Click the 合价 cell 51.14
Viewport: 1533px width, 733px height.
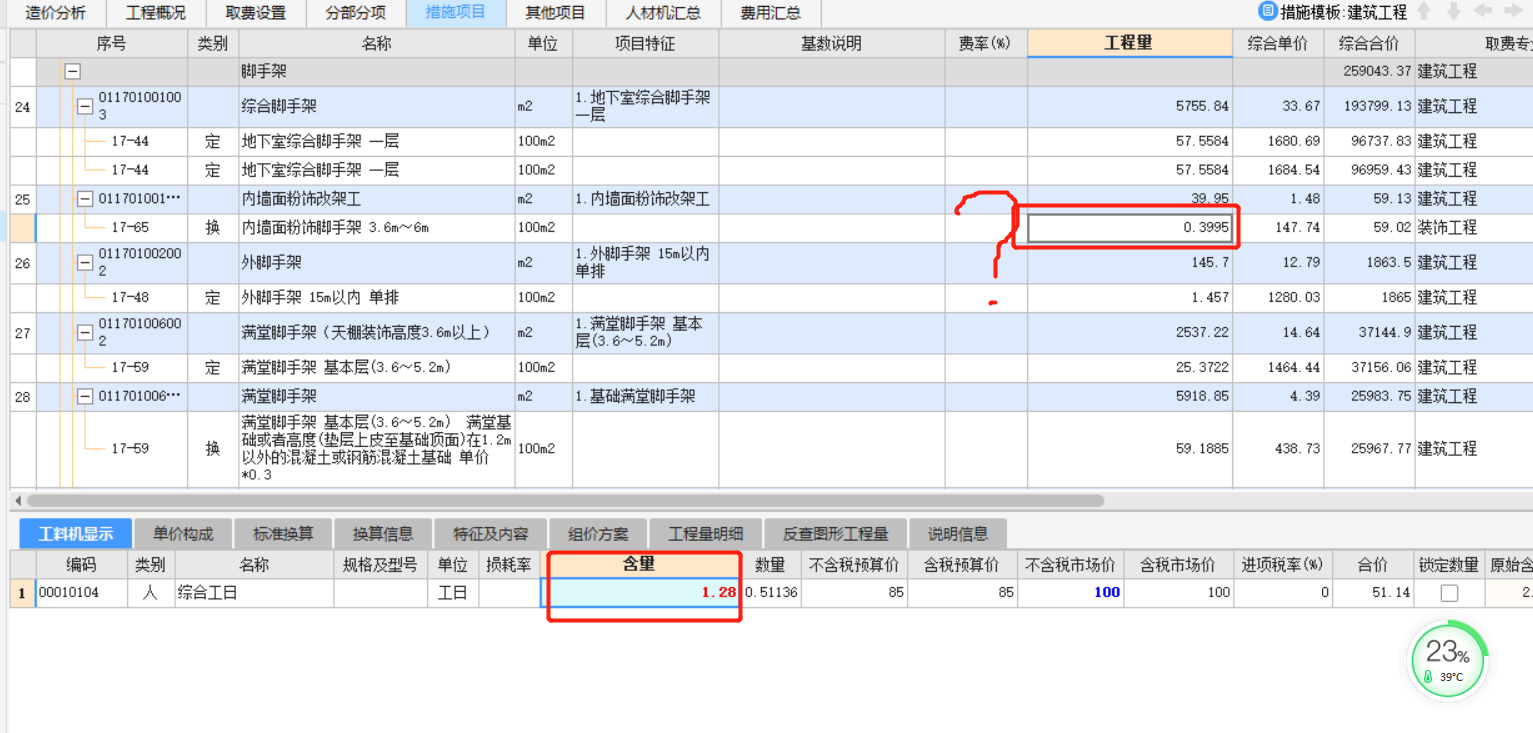[x=1373, y=593]
